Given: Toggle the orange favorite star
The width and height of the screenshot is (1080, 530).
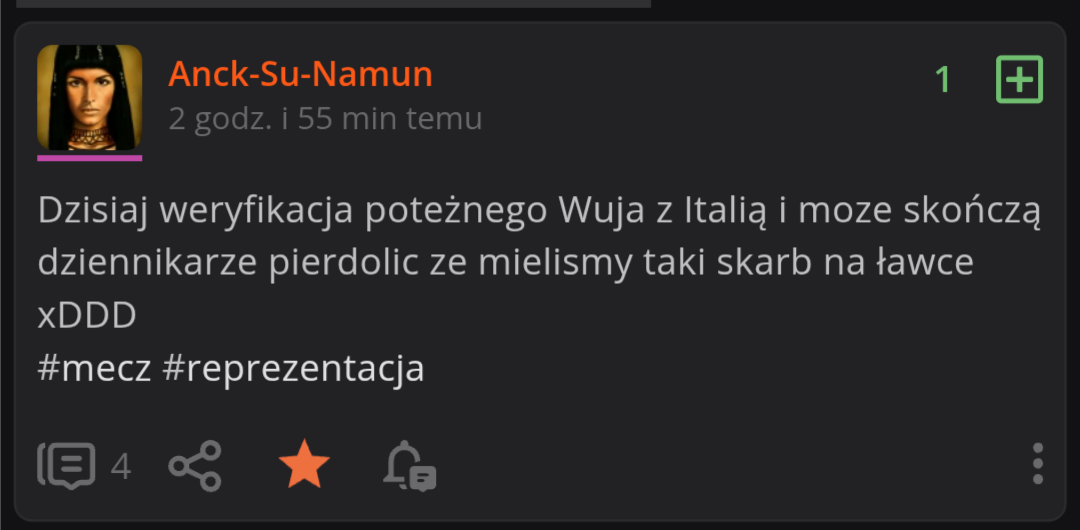Looking at the screenshot, I should tap(304, 465).
